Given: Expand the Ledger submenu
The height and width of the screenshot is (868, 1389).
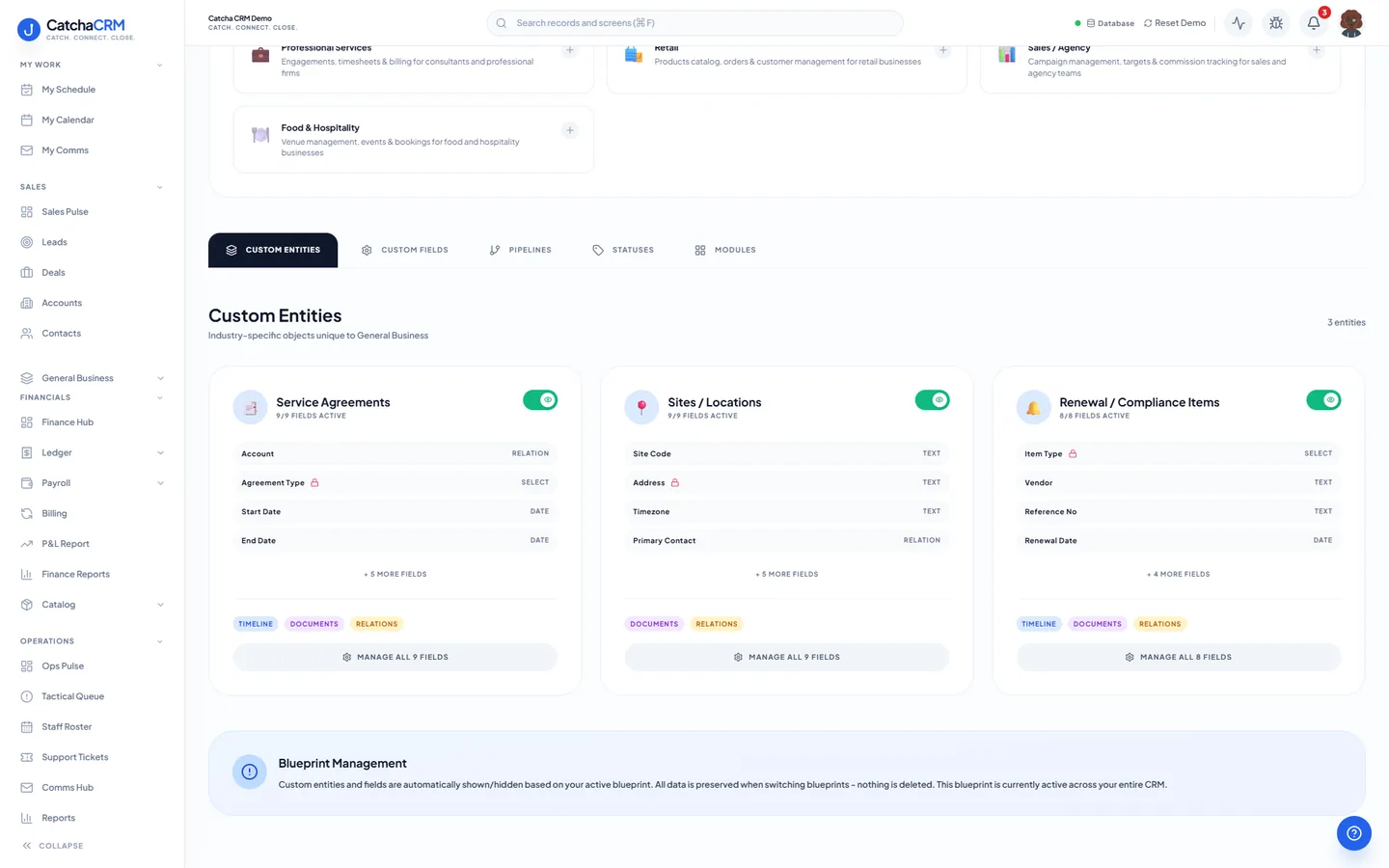Looking at the screenshot, I should pyautogui.click(x=160, y=452).
